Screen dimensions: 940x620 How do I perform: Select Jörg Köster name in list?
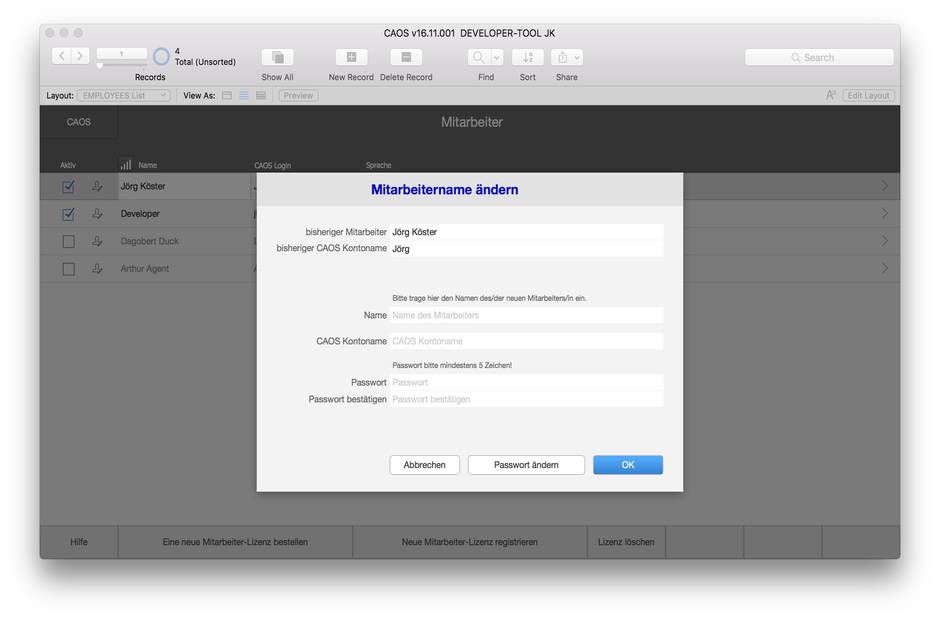pos(143,186)
